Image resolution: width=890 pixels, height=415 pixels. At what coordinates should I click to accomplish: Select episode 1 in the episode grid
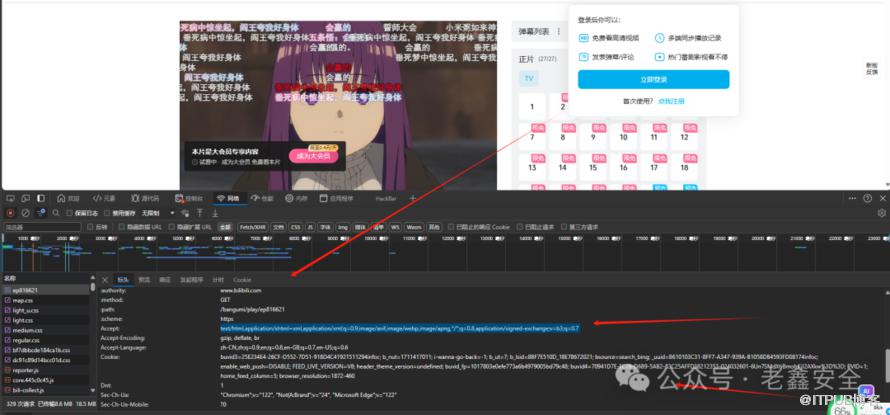[532, 107]
